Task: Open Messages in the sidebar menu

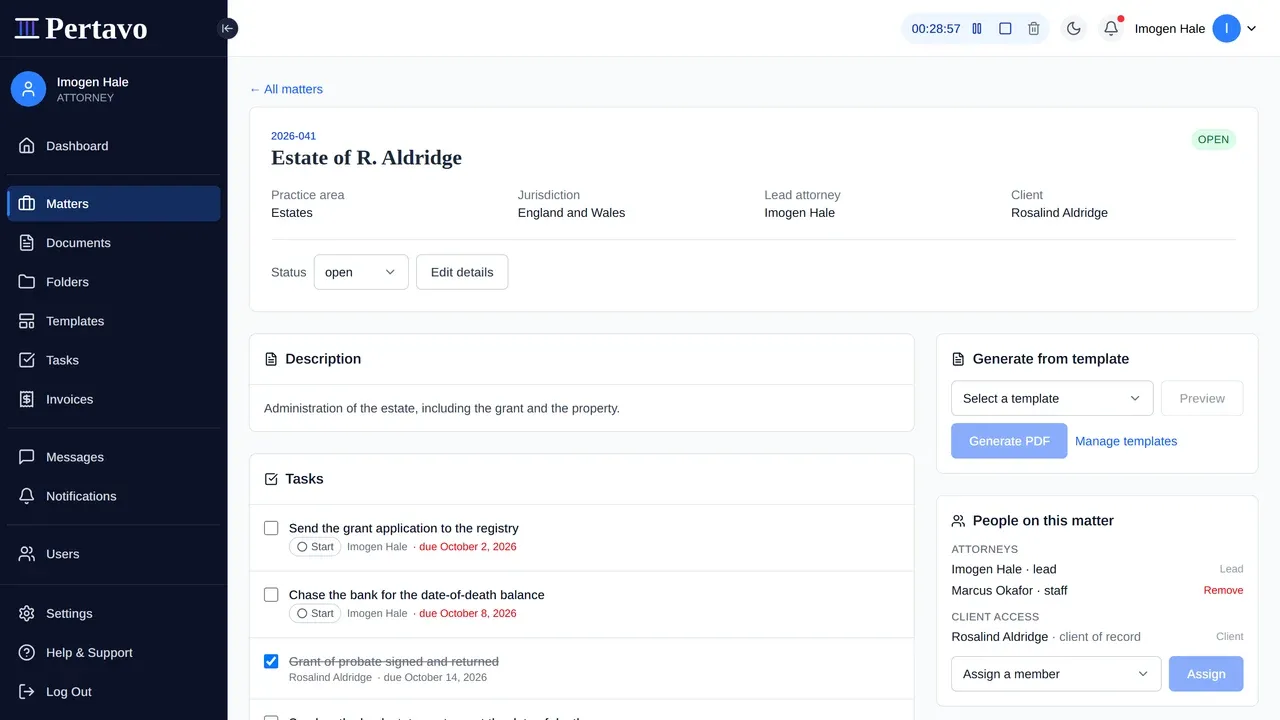Action: 114,457
